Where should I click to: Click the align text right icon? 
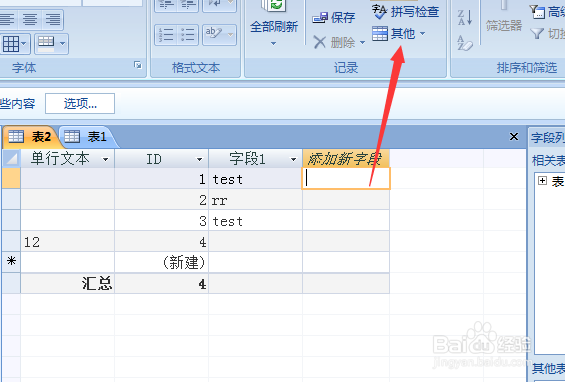53,19
